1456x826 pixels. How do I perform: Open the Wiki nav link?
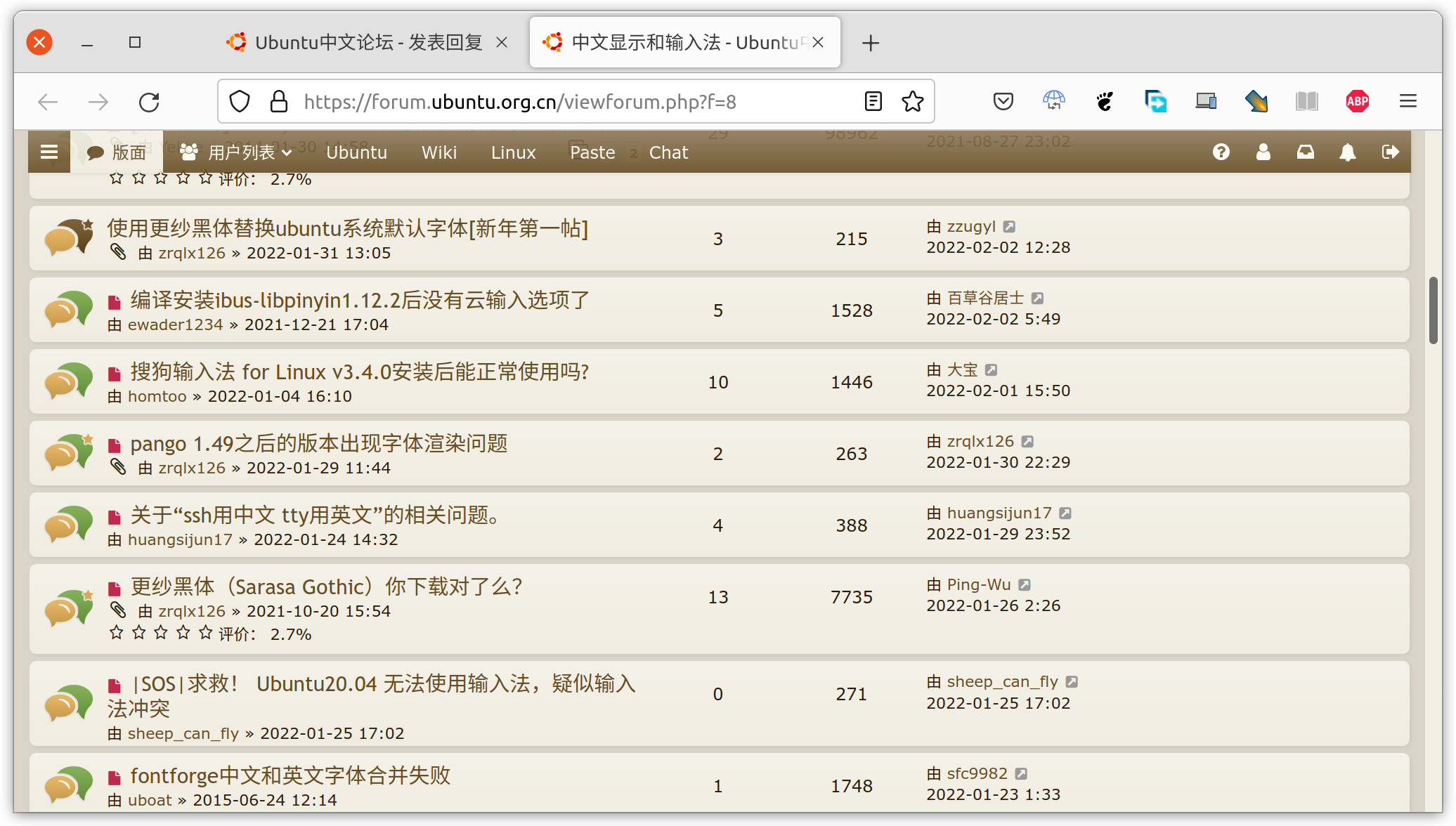[439, 152]
